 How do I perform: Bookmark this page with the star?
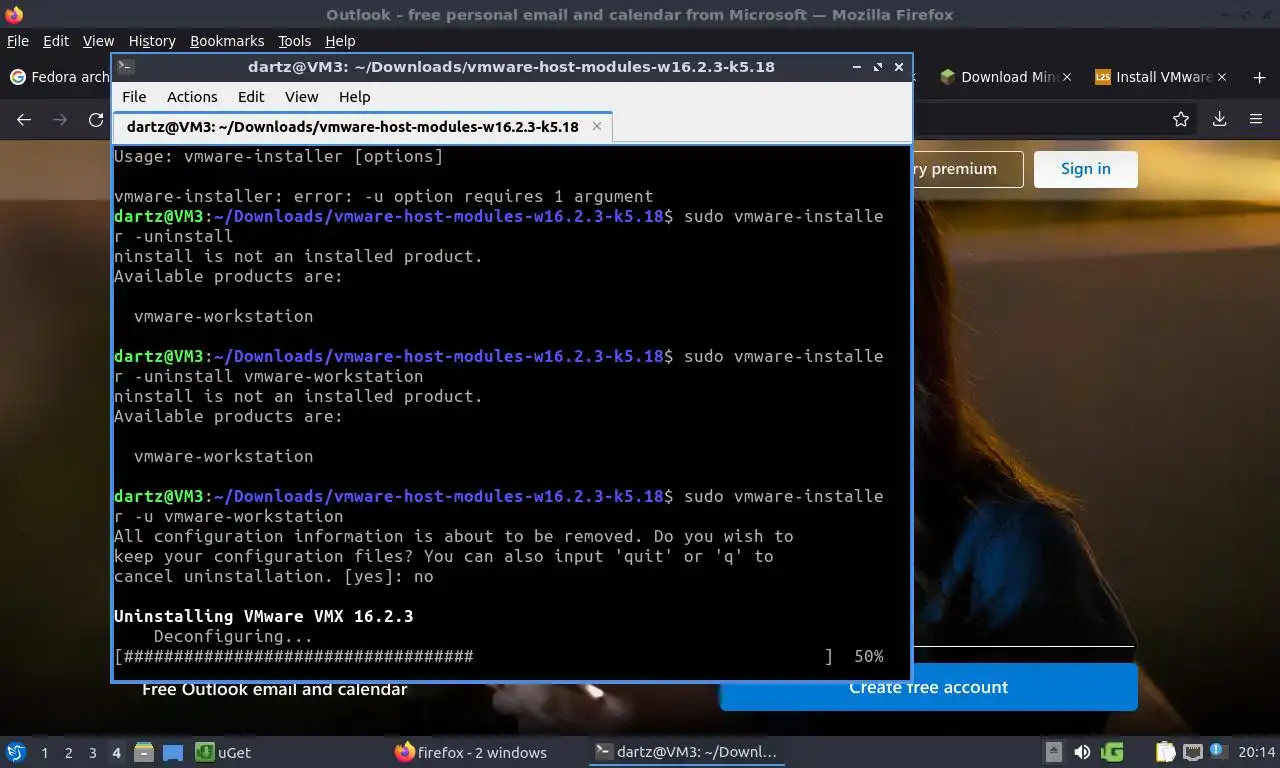pyautogui.click(x=1181, y=119)
